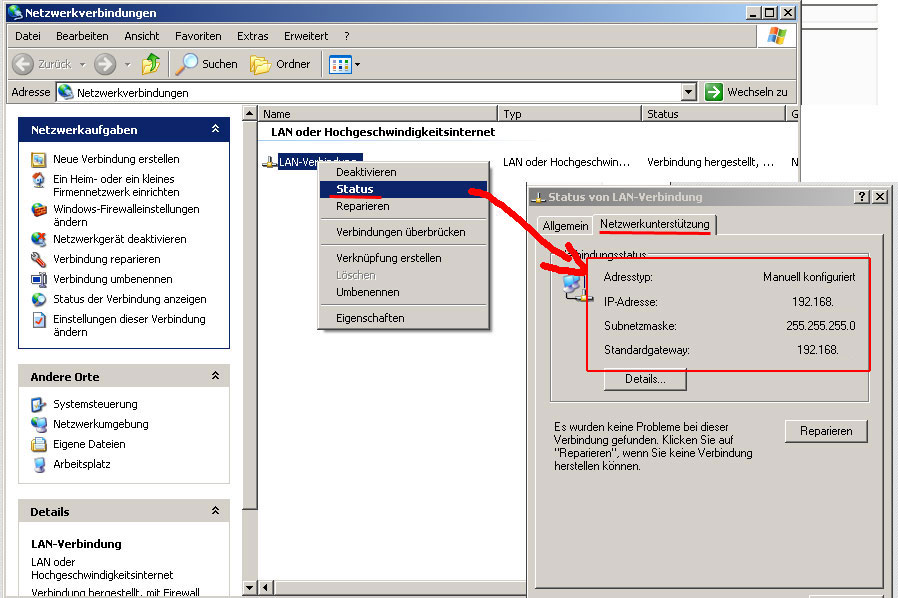The image size is (898, 598).
Task: Open the Ansicht menu
Action: pos(141,36)
